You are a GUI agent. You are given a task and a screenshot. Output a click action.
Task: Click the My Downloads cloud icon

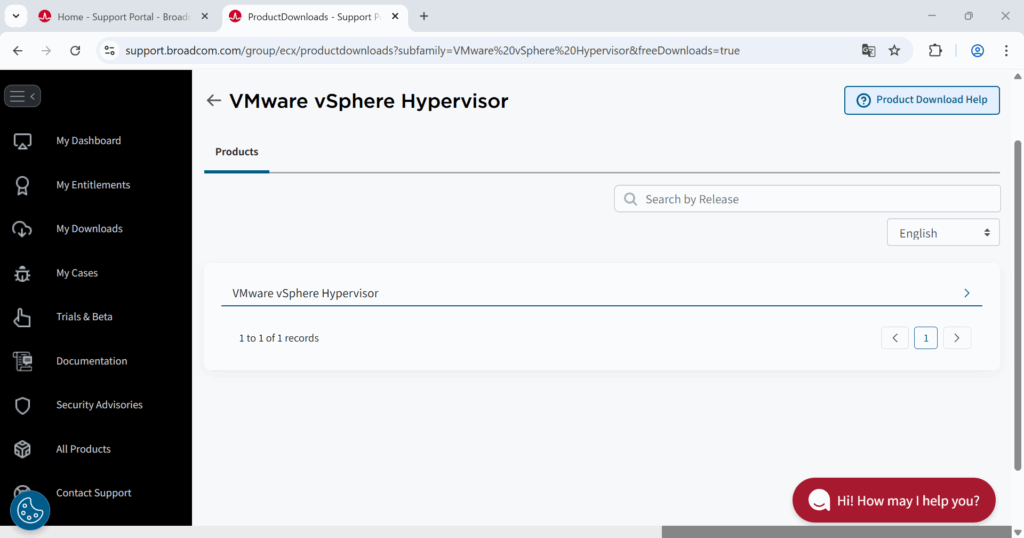[22, 229]
